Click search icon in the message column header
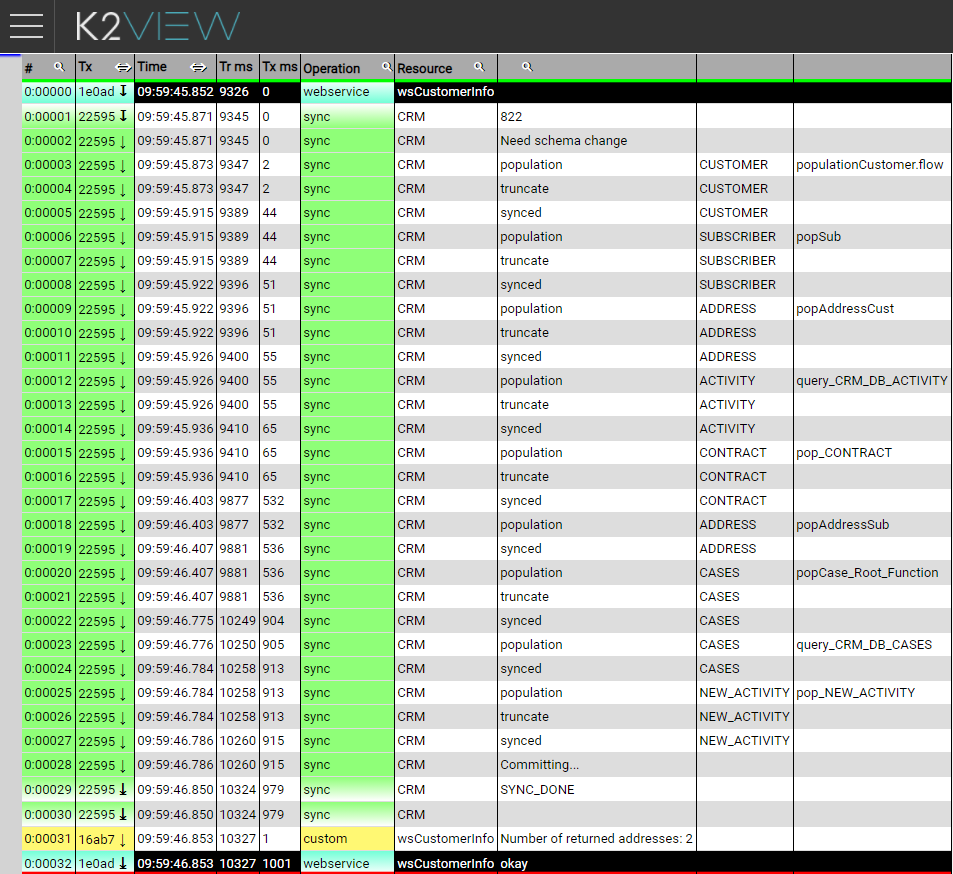This screenshot has width=953, height=874. [527, 67]
